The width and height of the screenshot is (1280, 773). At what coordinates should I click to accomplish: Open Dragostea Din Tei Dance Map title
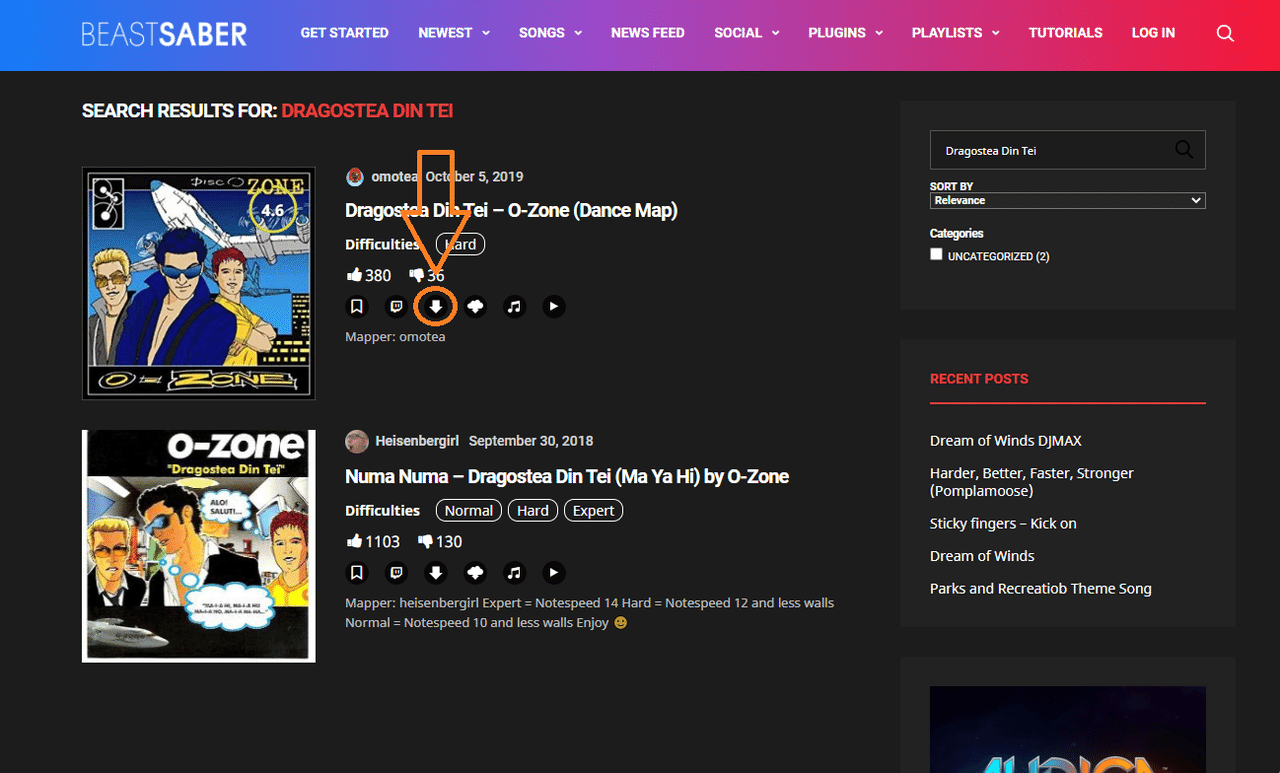[x=511, y=210]
